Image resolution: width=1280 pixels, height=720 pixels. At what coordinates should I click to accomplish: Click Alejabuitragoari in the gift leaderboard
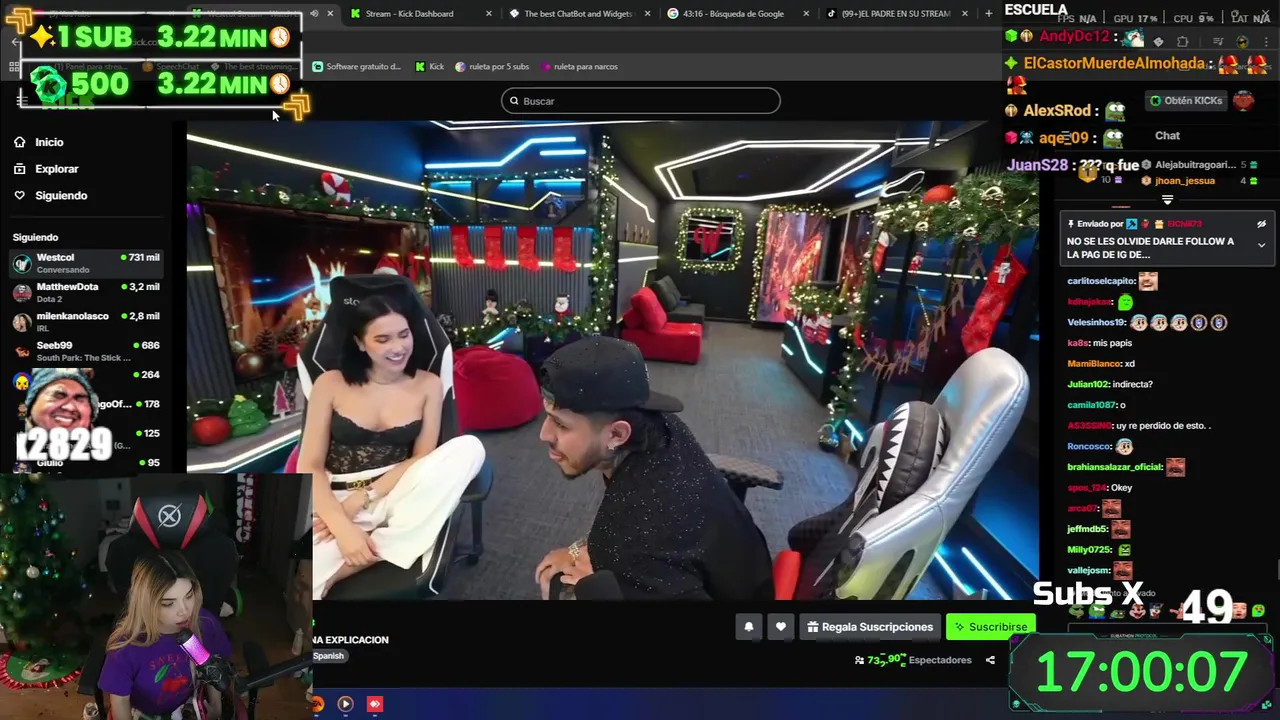[x=1195, y=165]
